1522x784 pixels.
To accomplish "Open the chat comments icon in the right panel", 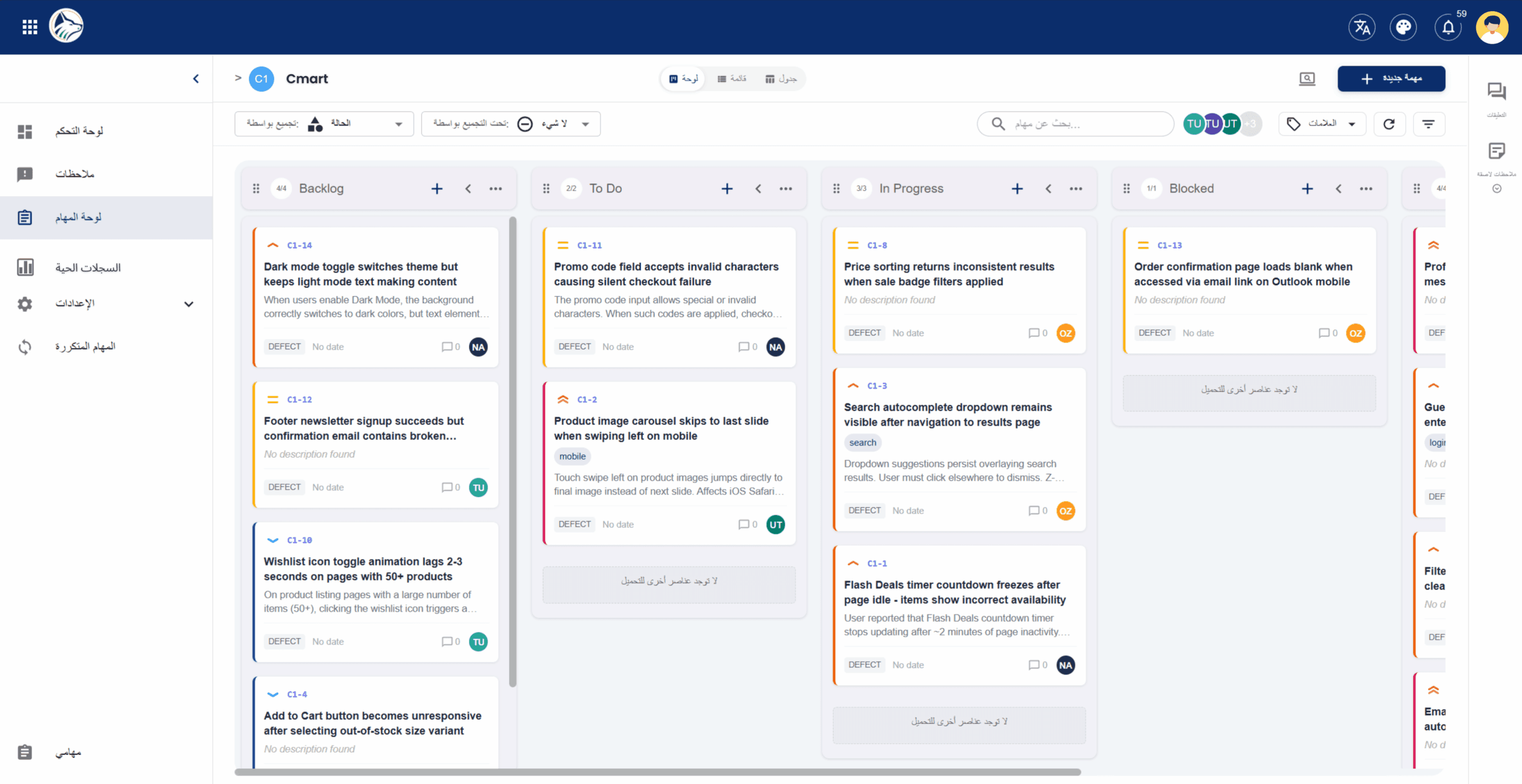I will [1496, 92].
